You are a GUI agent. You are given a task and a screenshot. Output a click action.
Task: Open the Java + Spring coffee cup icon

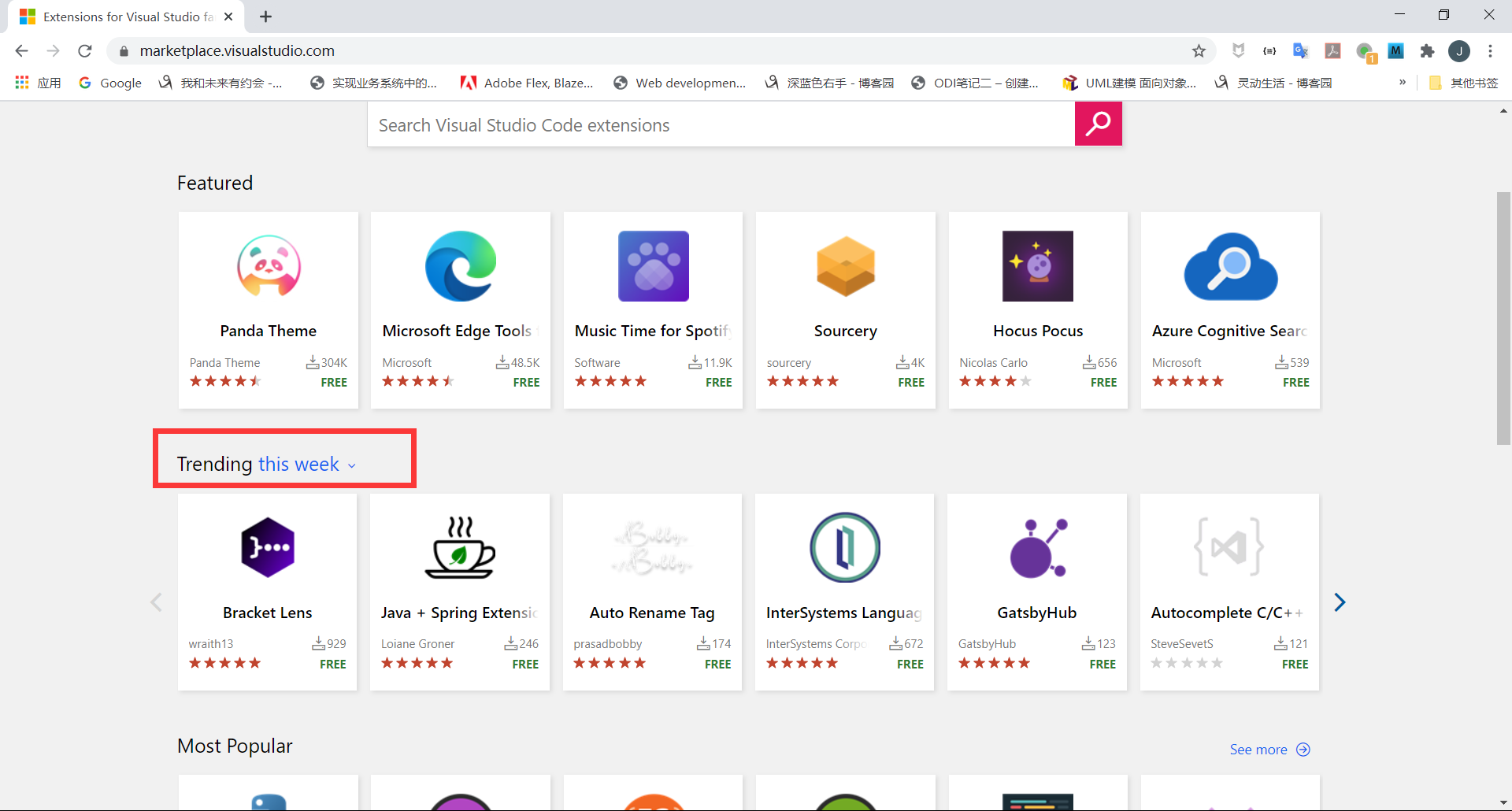(460, 547)
